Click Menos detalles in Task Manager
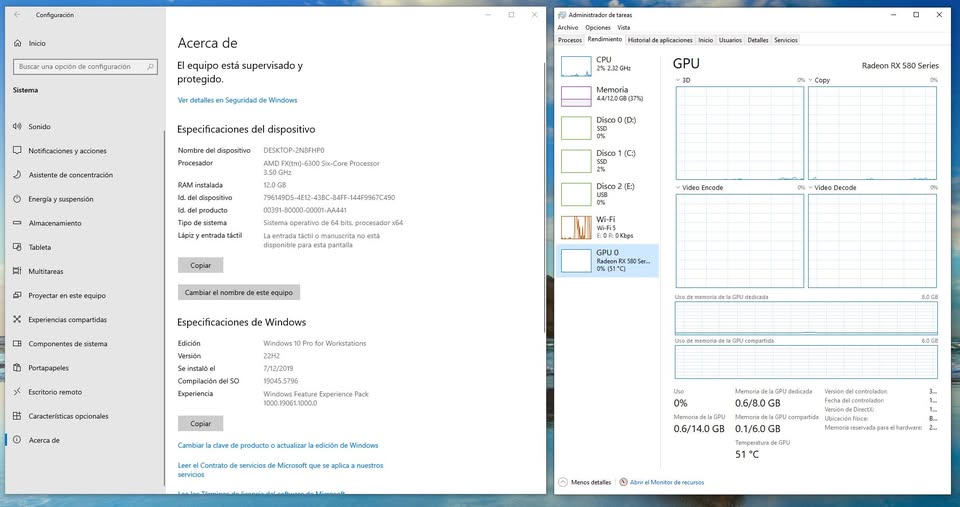This screenshot has height=507, width=960. click(x=591, y=482)
